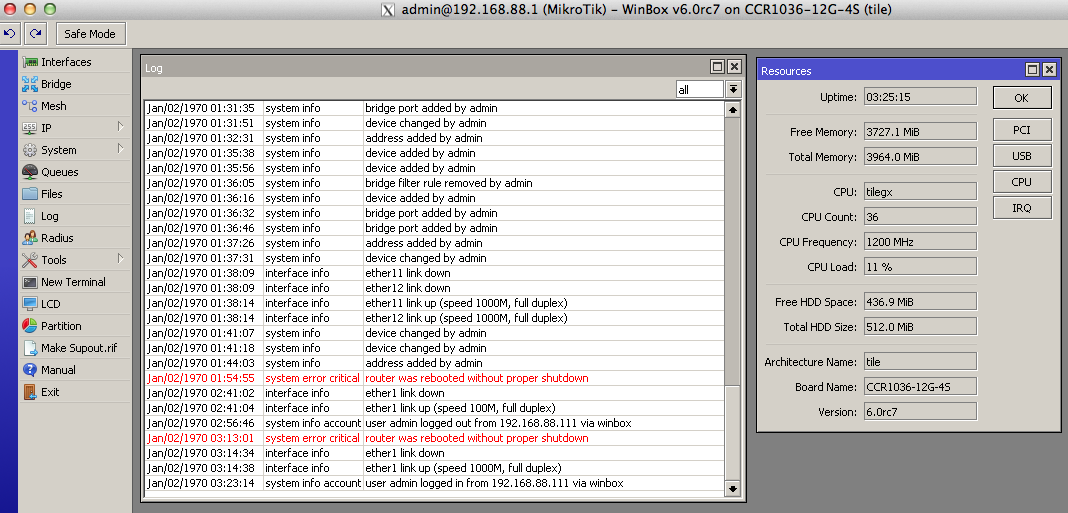The image size is (1068, 513).
Task: Click the System gear icon
Action: (30, 150)
